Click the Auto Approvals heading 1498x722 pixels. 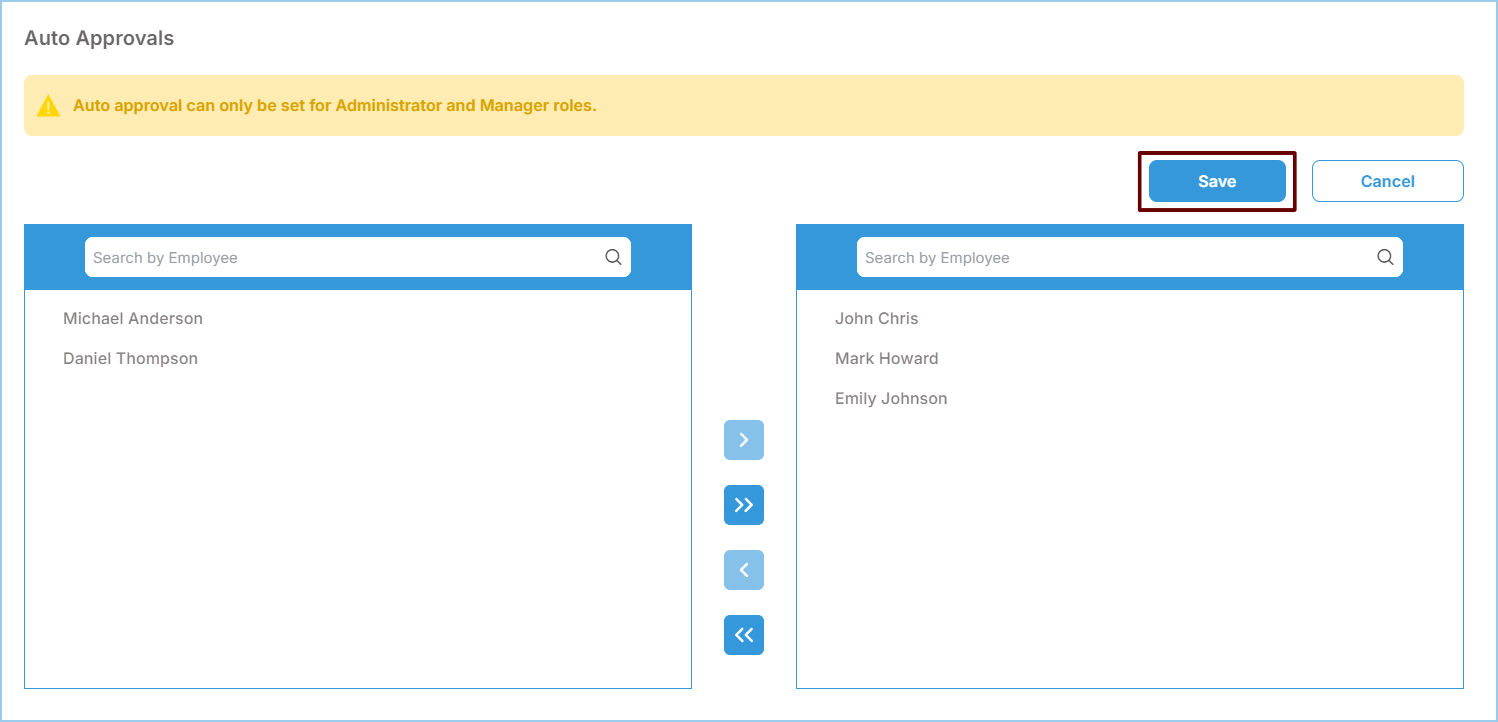pos(99,39)
